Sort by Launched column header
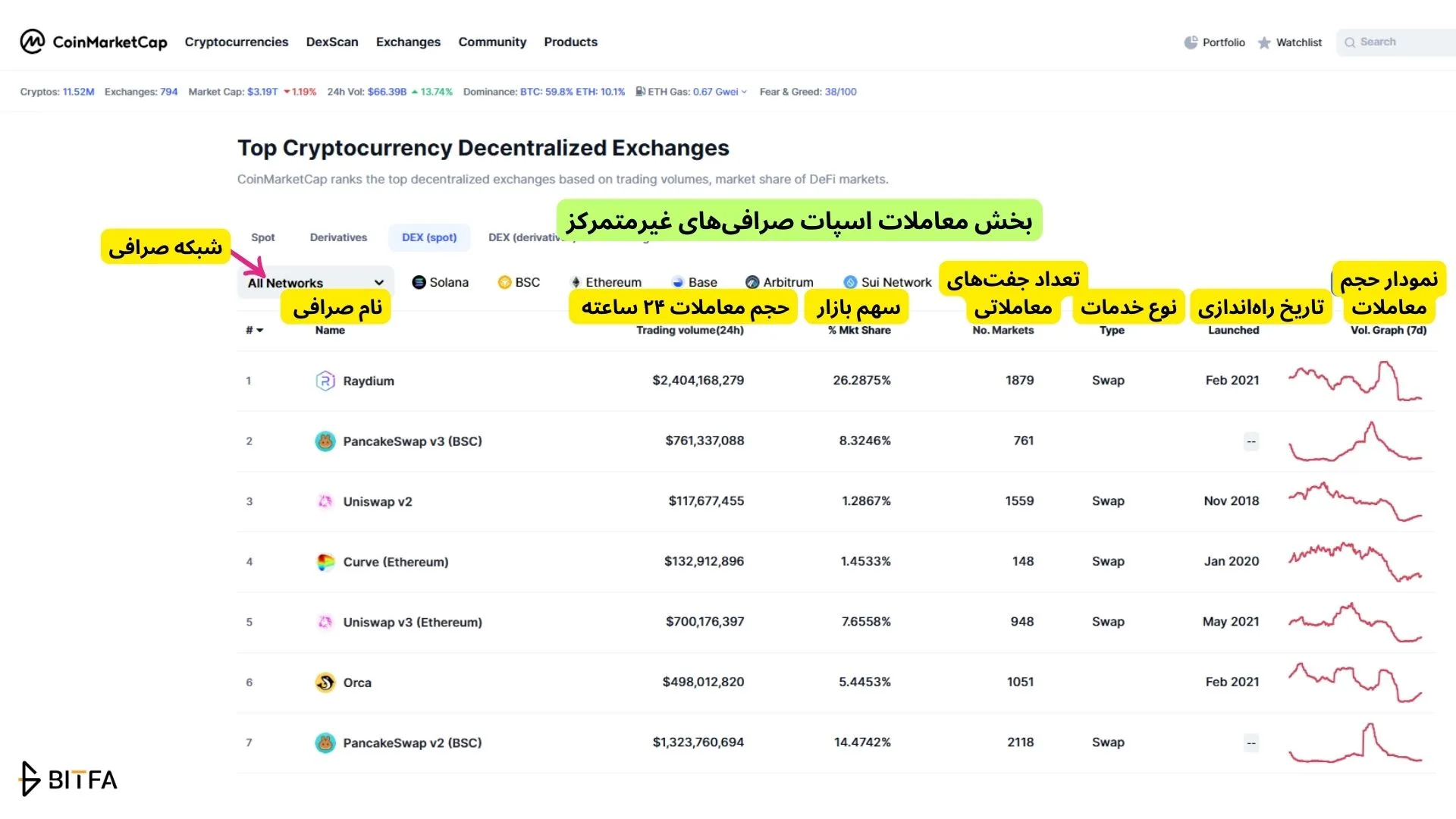1456x819 pixels. click(1234, 330)
